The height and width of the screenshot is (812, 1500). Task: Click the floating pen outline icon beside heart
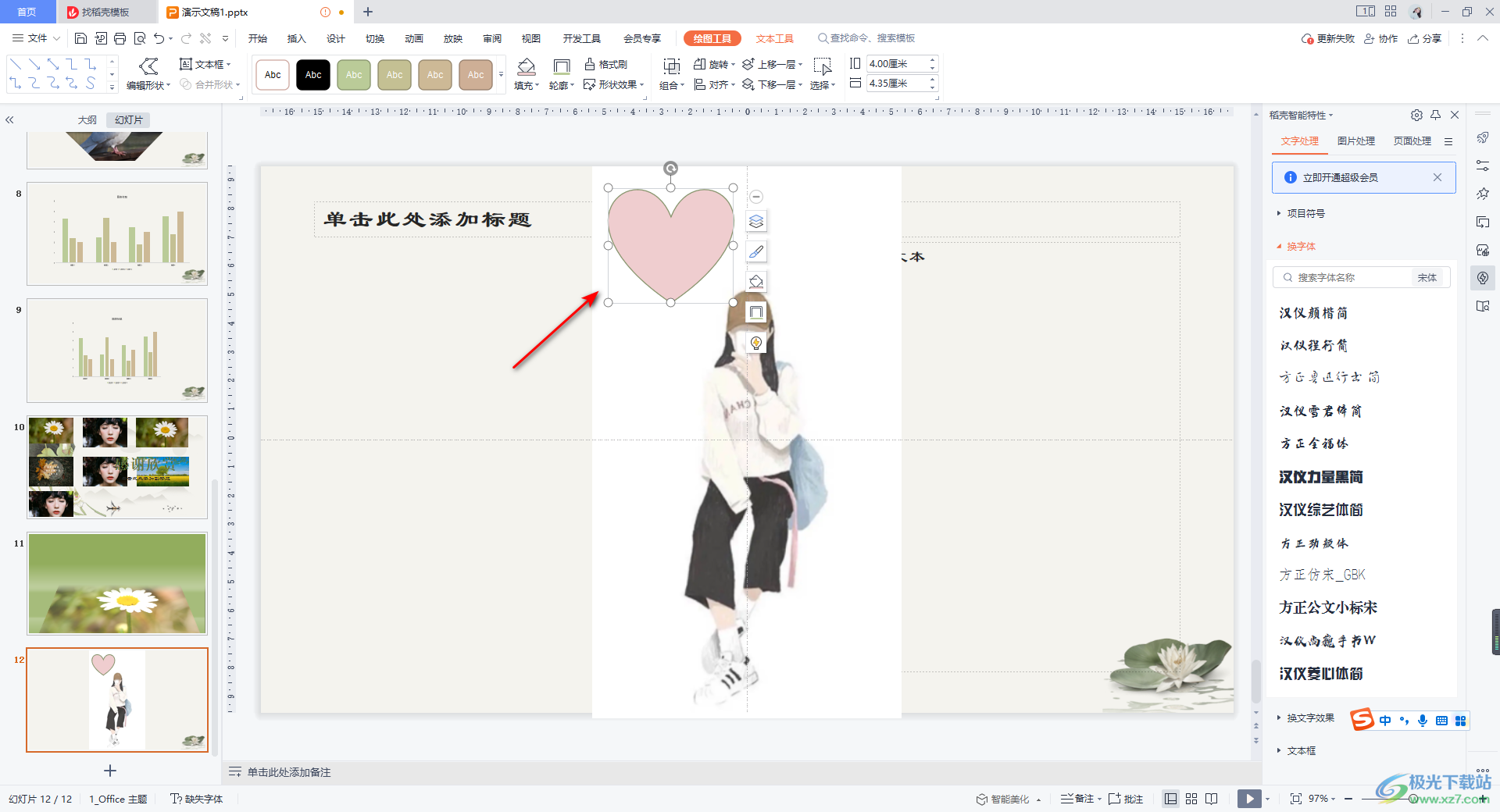click(756, 251)
